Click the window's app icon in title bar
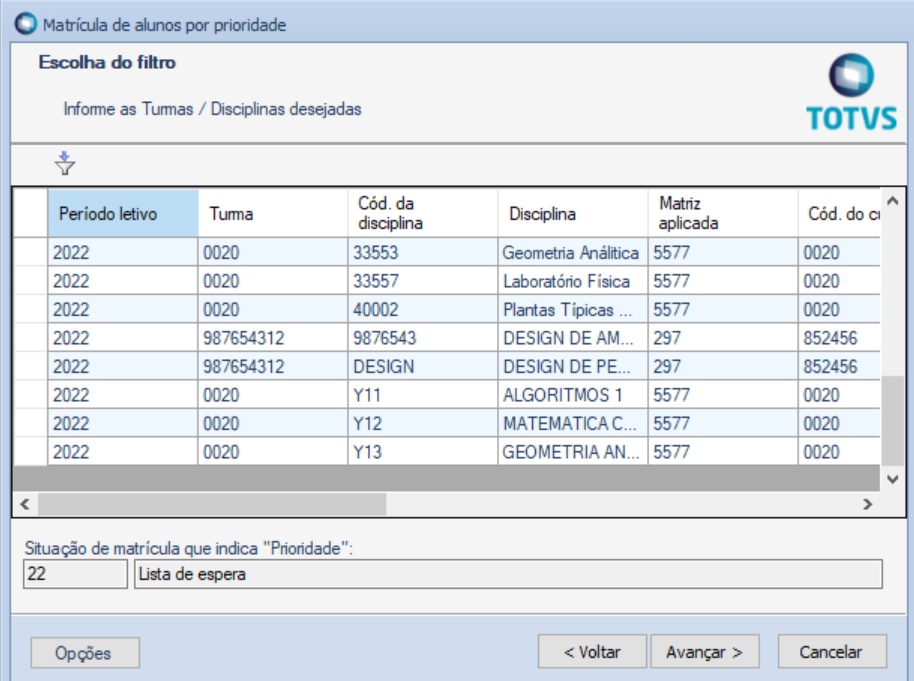This screenshot has width=914, height=681. tap(26, 24)
